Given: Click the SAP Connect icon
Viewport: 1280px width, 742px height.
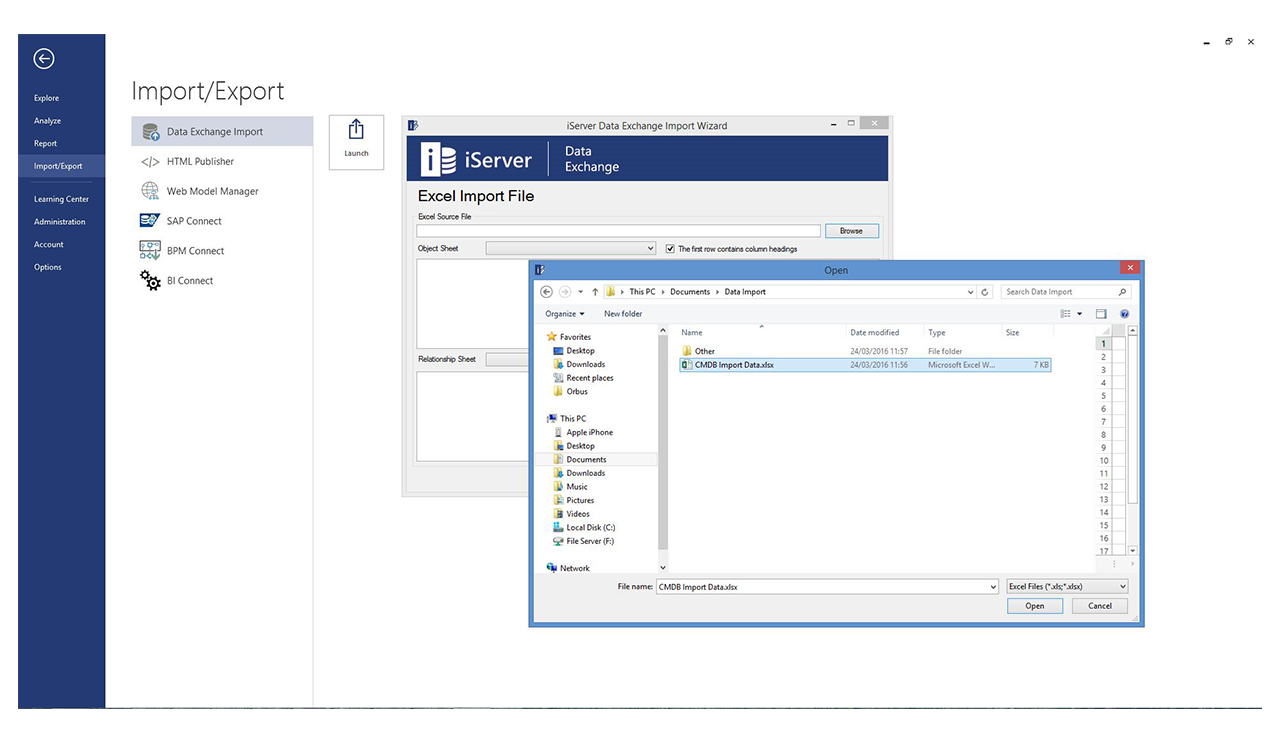Looking at the screenshot, I should 150,221.
